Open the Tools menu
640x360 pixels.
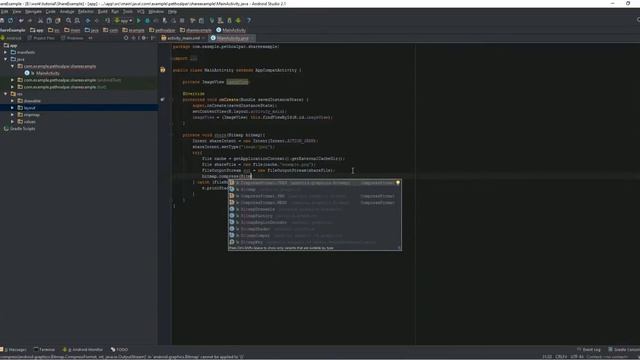coord(128,12)
